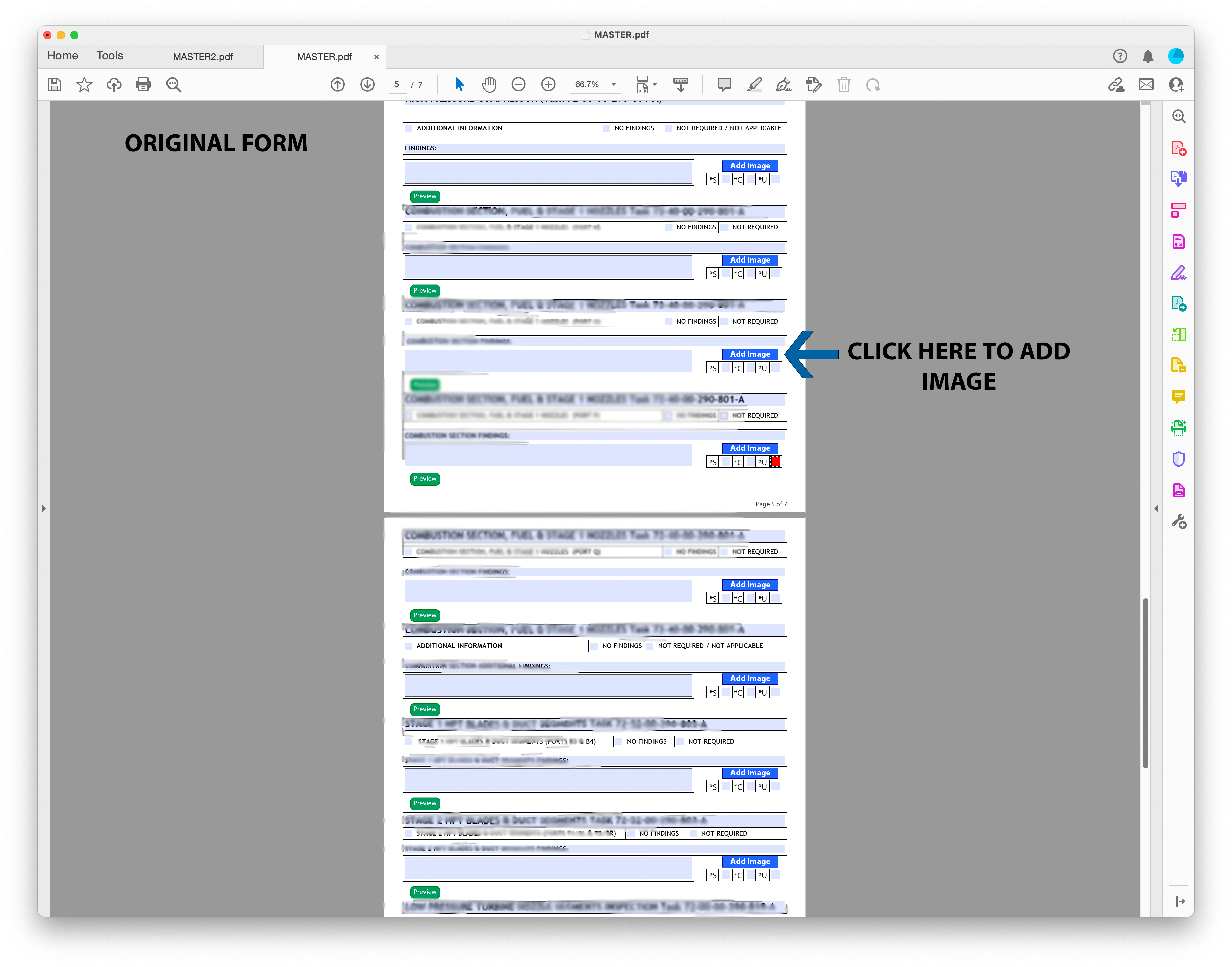Image resolution: width=1232 pixels, height=967 pixels.
Task: Click Add Image button next to blue arrow
Action: point(750,354)
